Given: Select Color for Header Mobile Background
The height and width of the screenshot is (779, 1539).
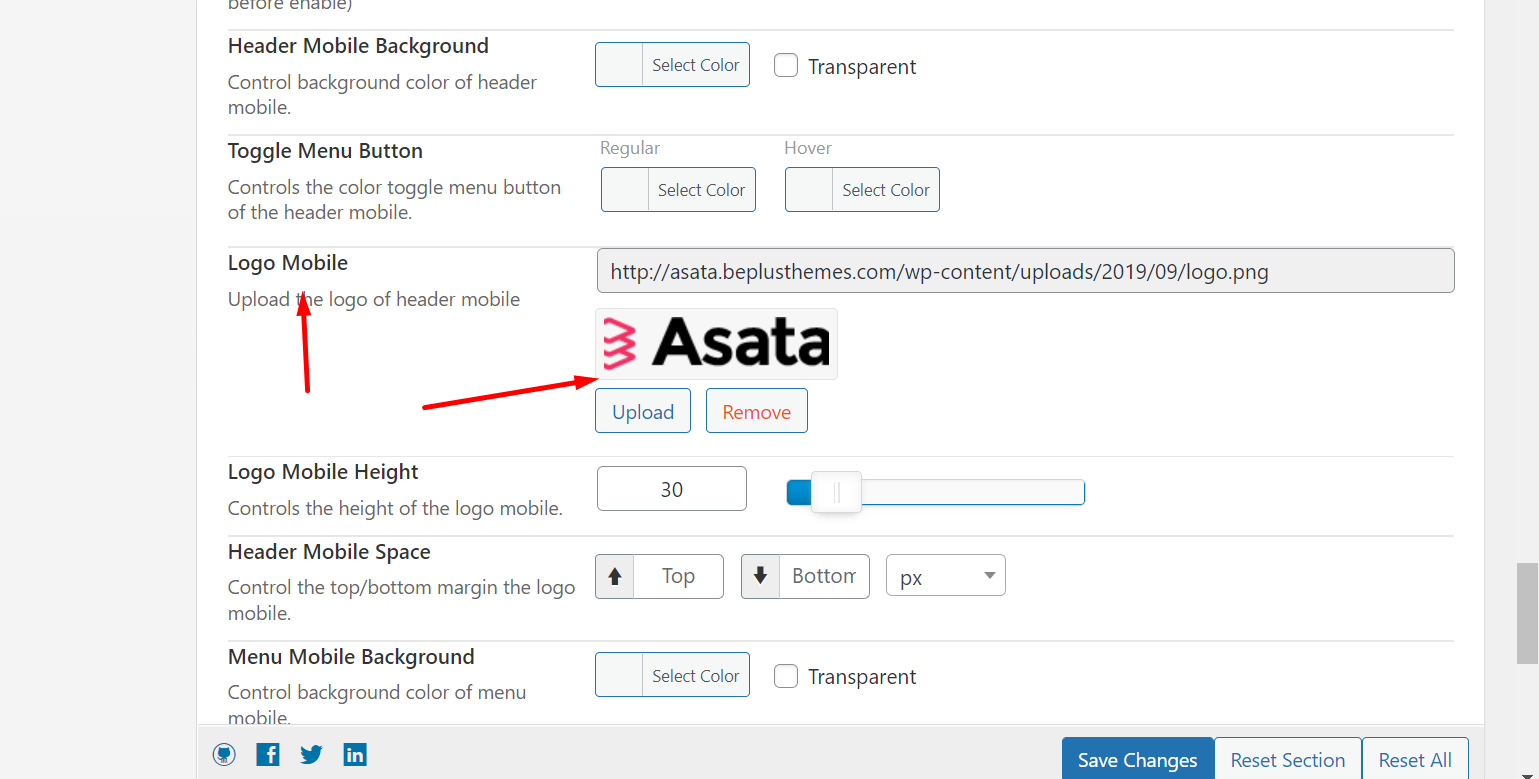Looking at the screenshot, I should click(672, 65).
